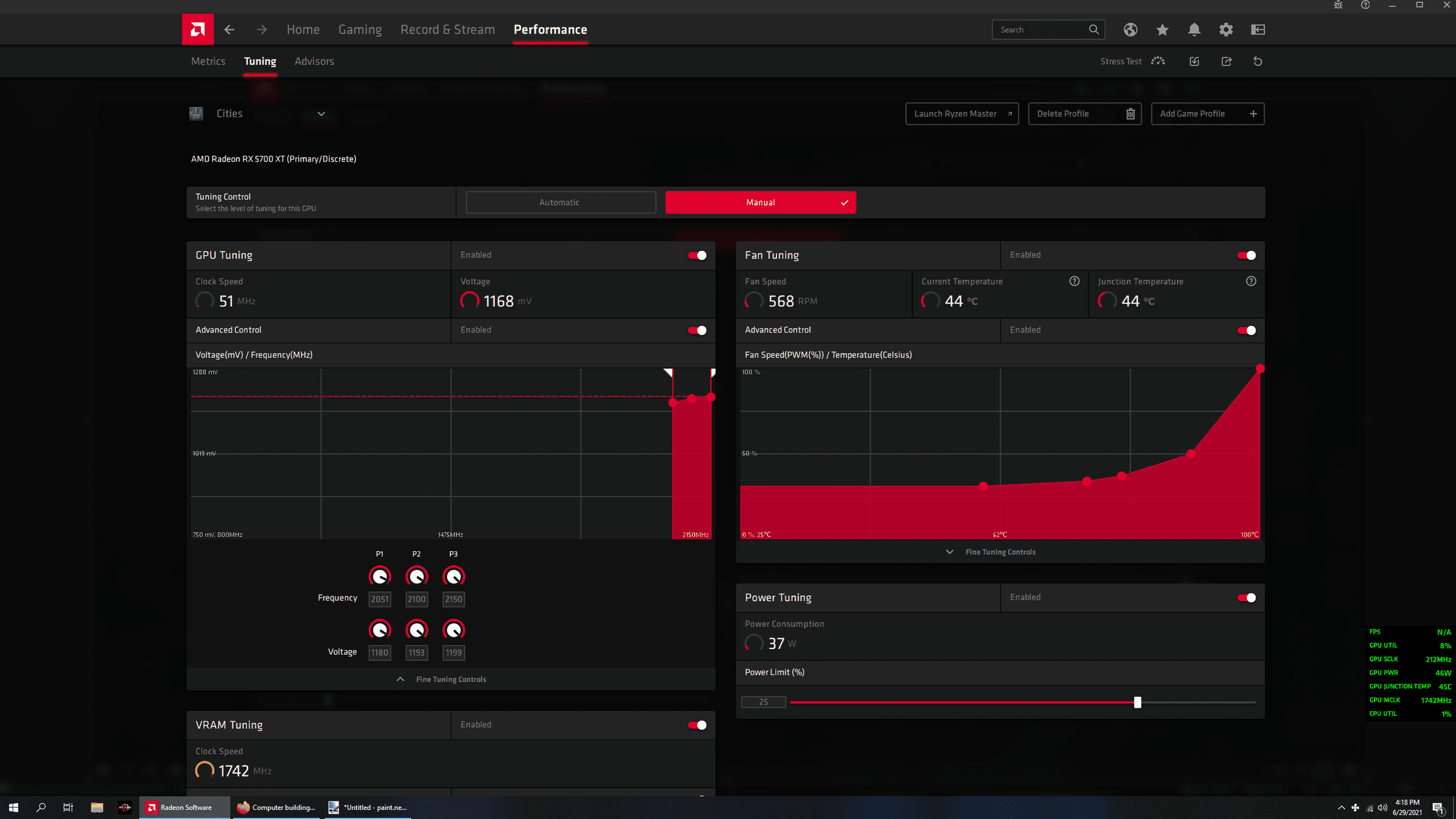Image resolution: width=1456 pixels, height=819 pixels.
Task: Click Delete Profile button
Action: pos(1085,114)
